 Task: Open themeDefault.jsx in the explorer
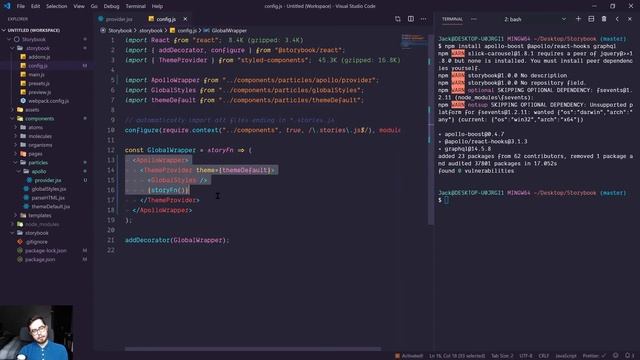click(50, 207)
